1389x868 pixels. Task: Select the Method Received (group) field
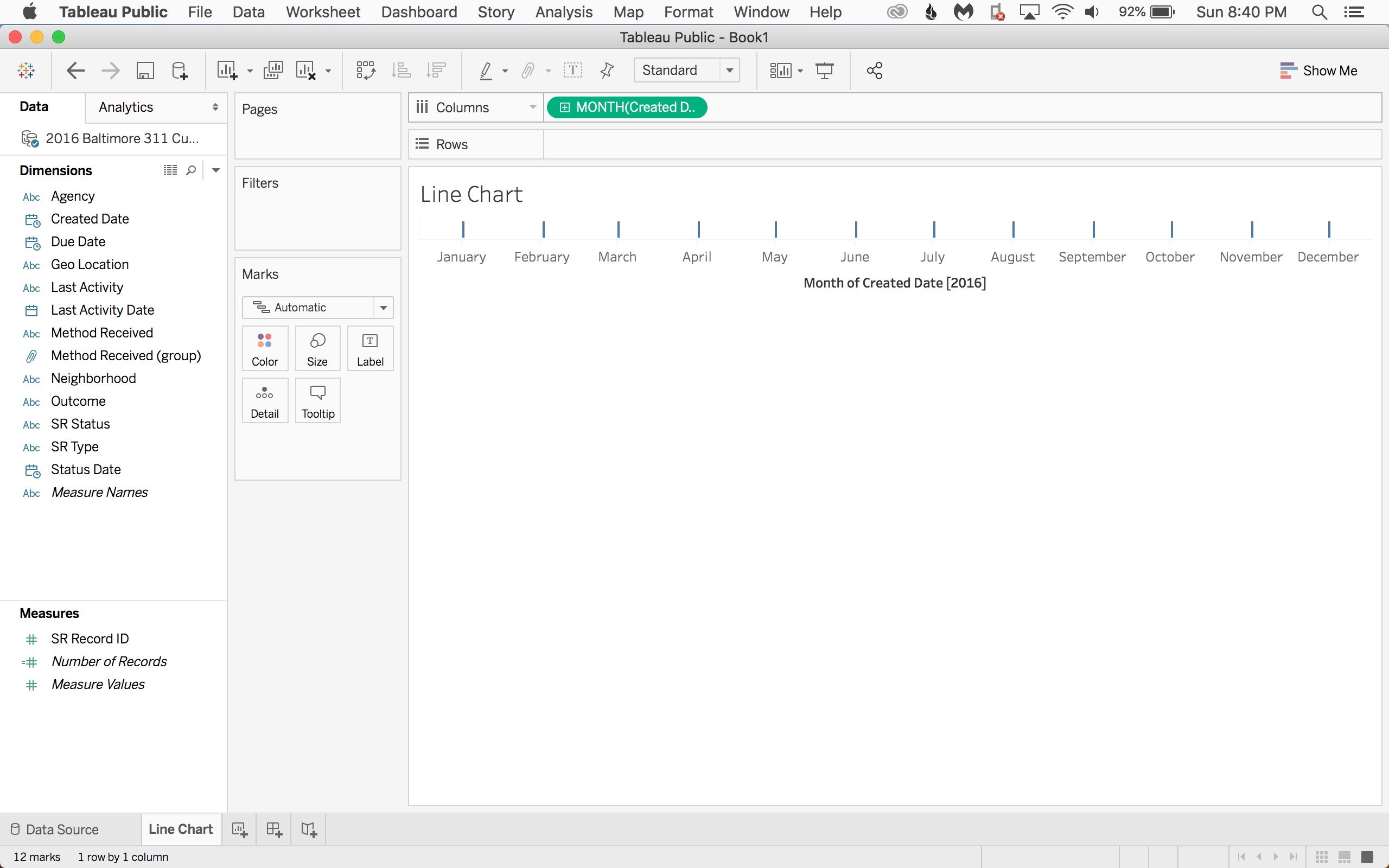click(126, 355)
